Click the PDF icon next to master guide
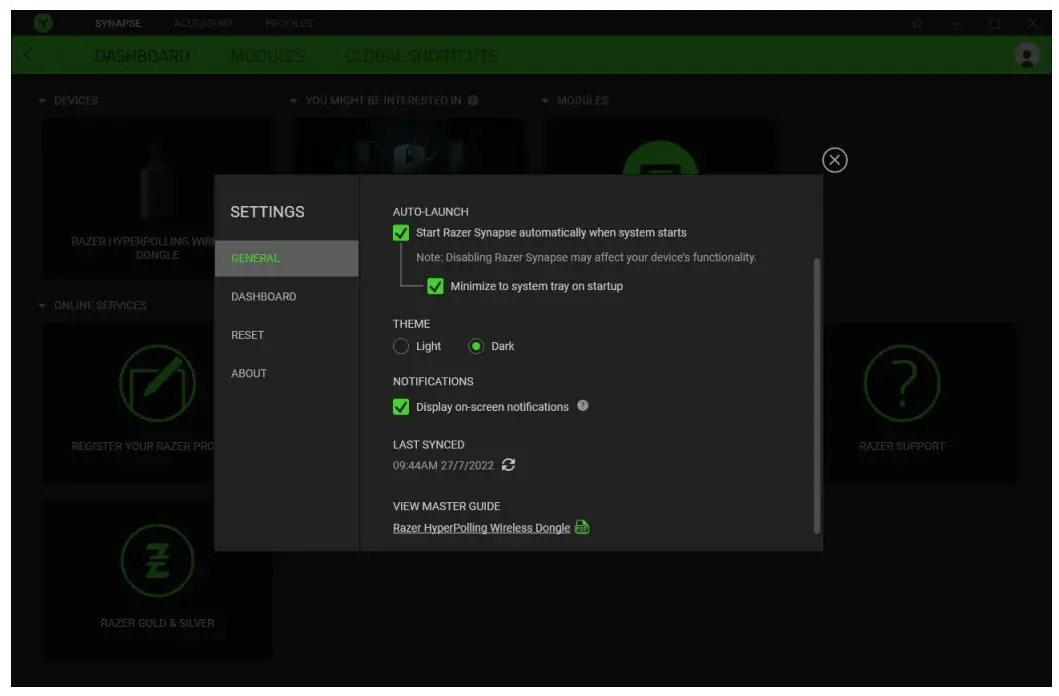The width and height of the screenshot is (1059, 696). point(582,528)
